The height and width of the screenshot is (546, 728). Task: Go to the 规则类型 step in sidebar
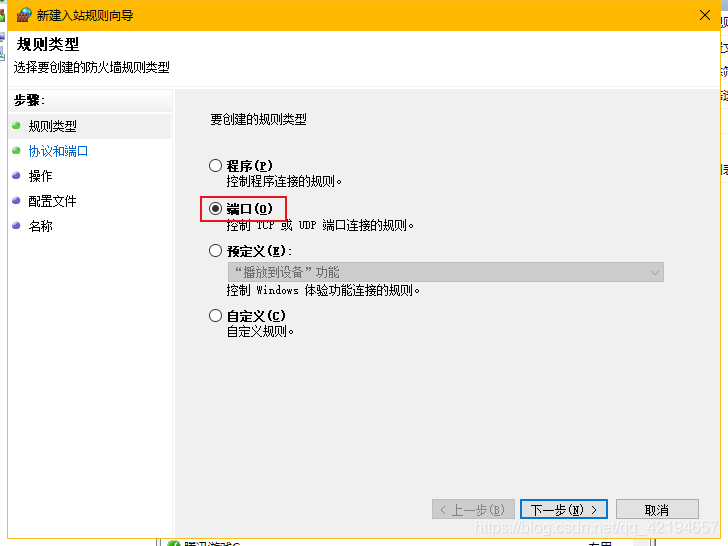tap(52, 126)
